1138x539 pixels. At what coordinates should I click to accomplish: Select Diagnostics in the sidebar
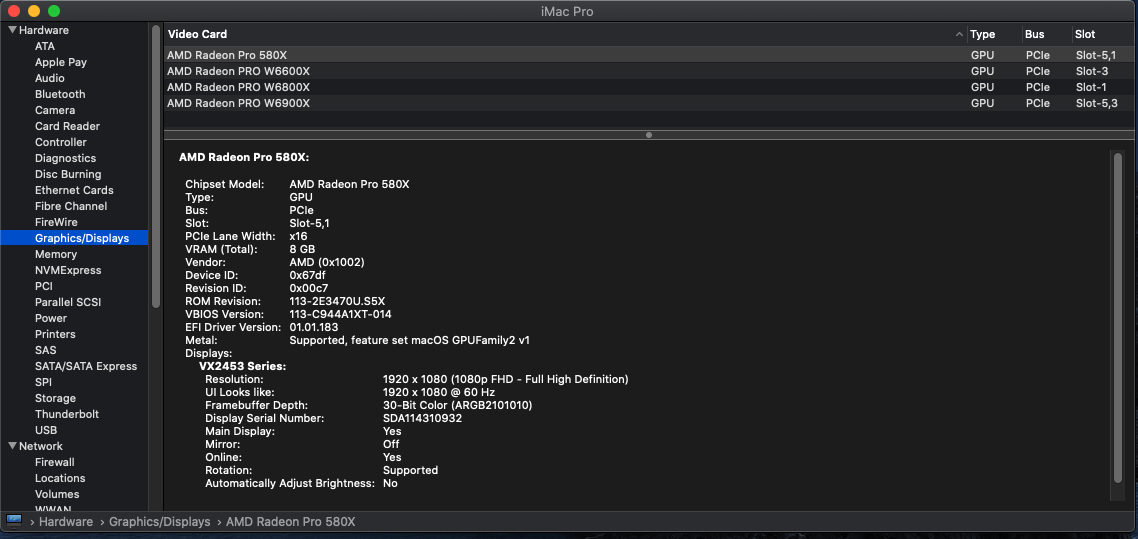point(65,157)
